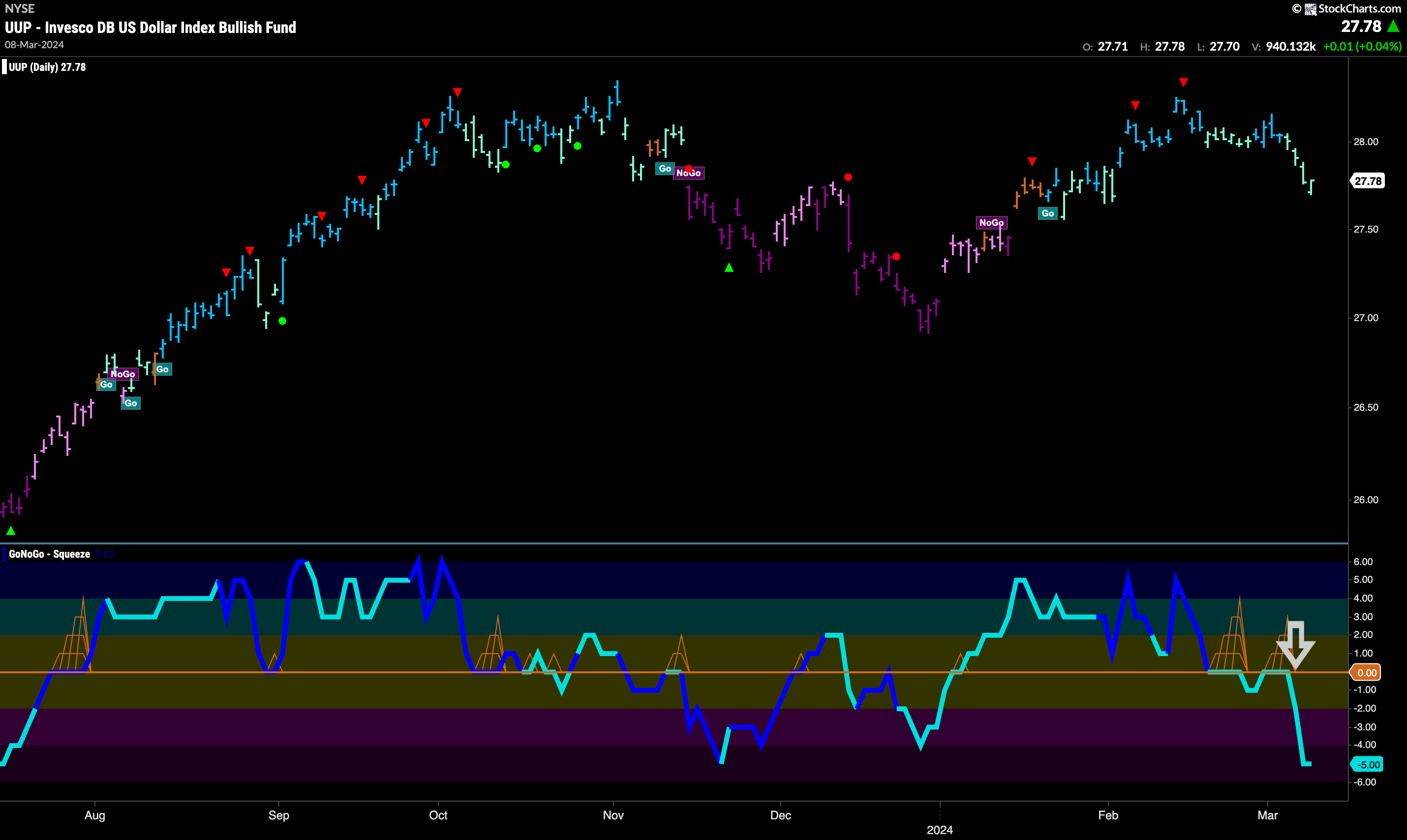Click the red triangle above the early October high
The height and width of the screenshot is (840, 1407).
[458, 92]
